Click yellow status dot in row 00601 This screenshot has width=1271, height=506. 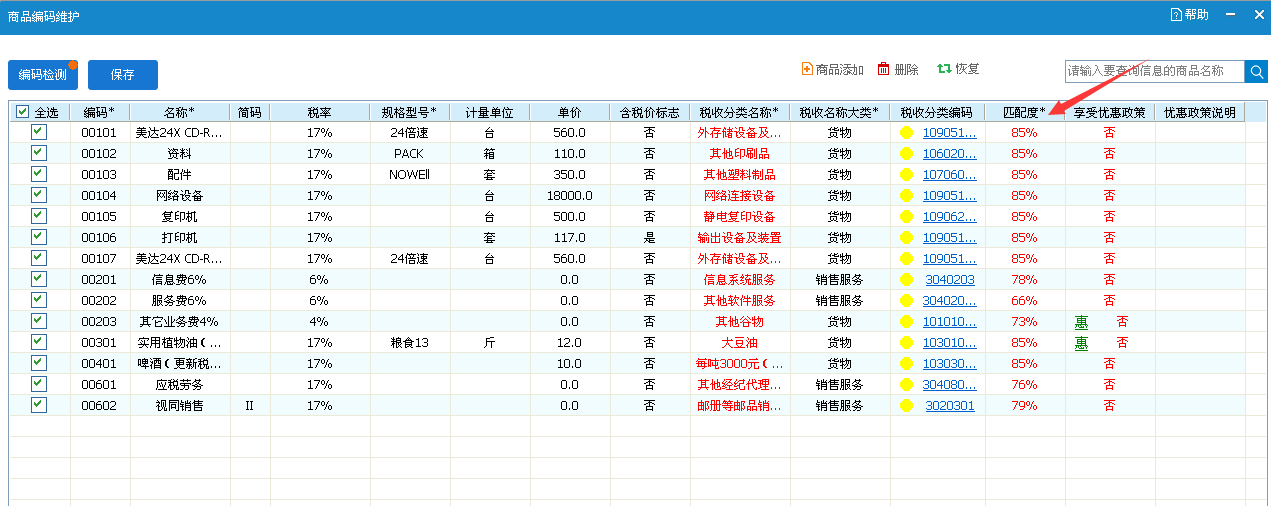tap(907, 385)
